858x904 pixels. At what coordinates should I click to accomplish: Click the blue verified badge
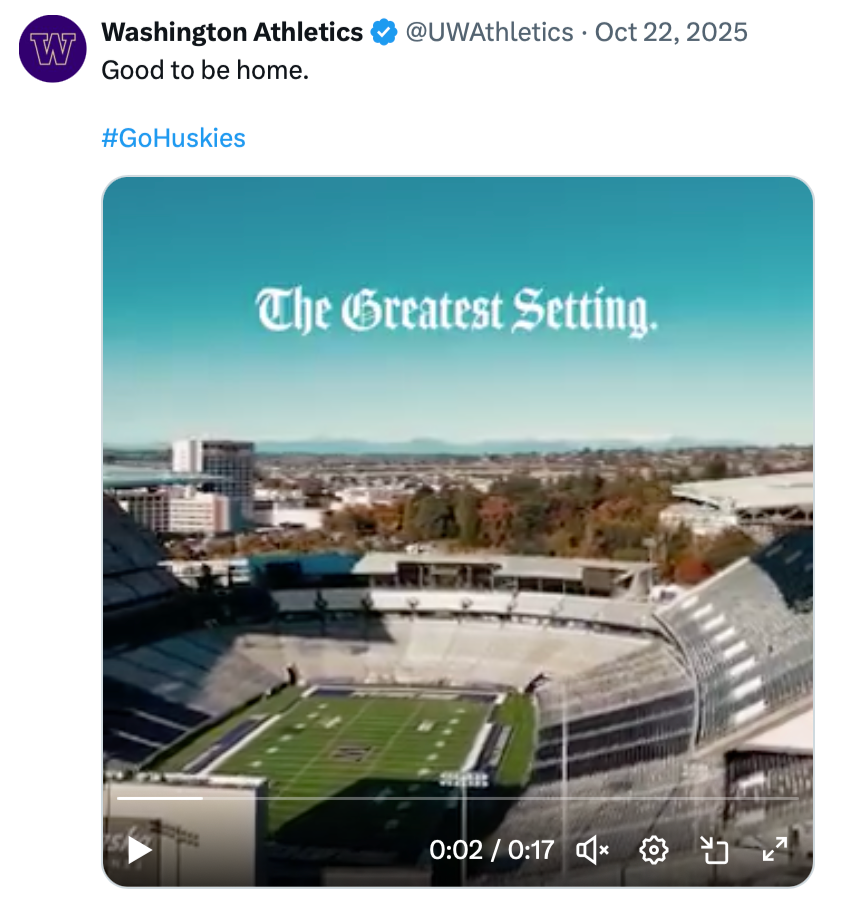click(x=383, y=33)
